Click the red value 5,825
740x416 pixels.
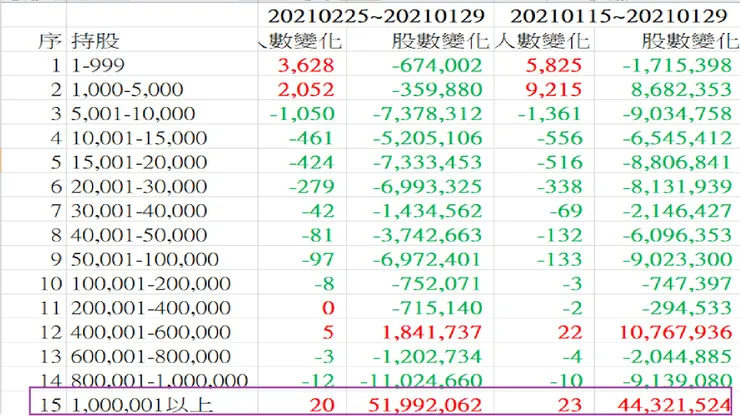pyautogui.click(x=554, y=65)
